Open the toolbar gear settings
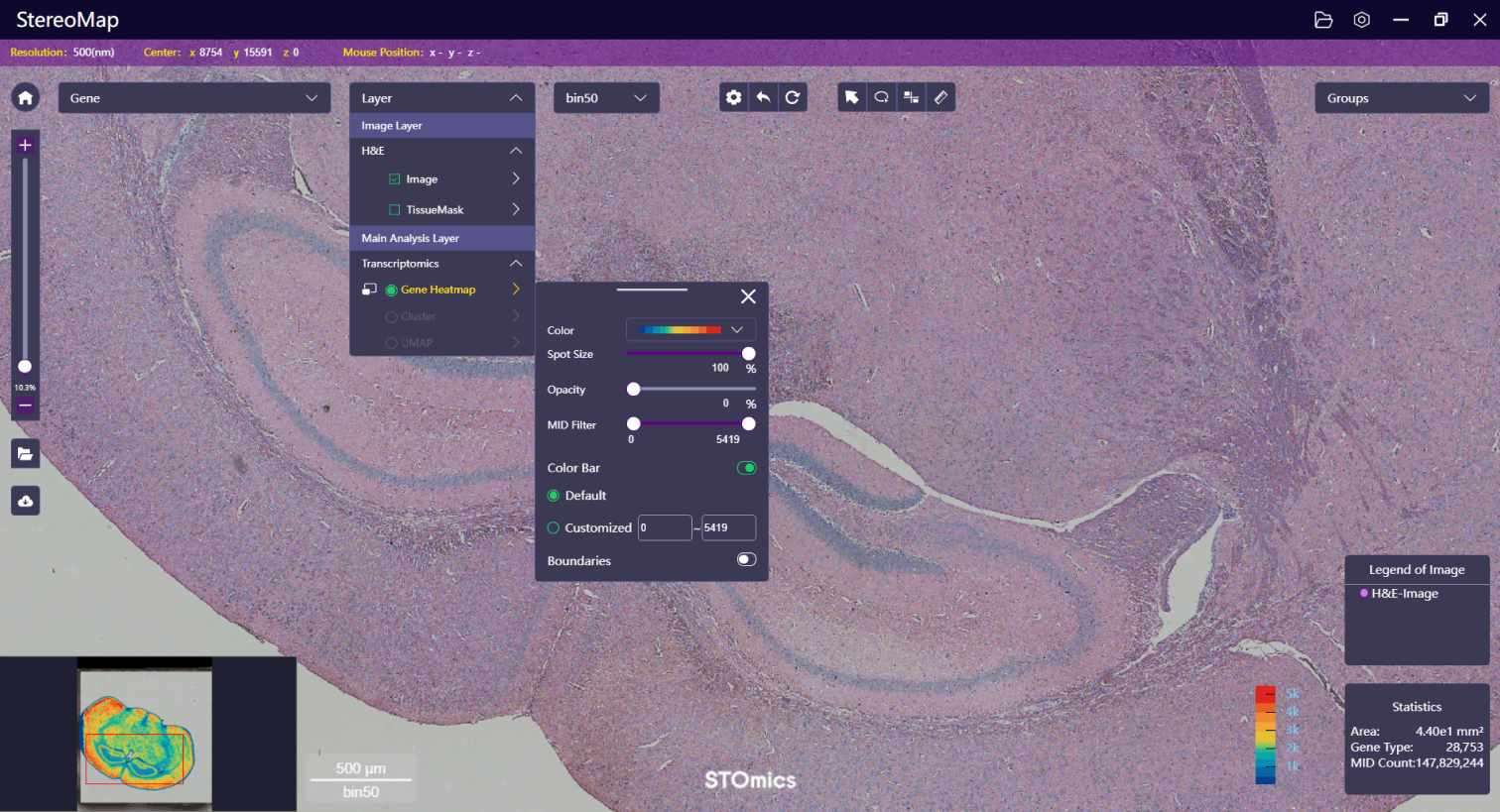This screenshot has height=812, width=1500. point(733,97)
